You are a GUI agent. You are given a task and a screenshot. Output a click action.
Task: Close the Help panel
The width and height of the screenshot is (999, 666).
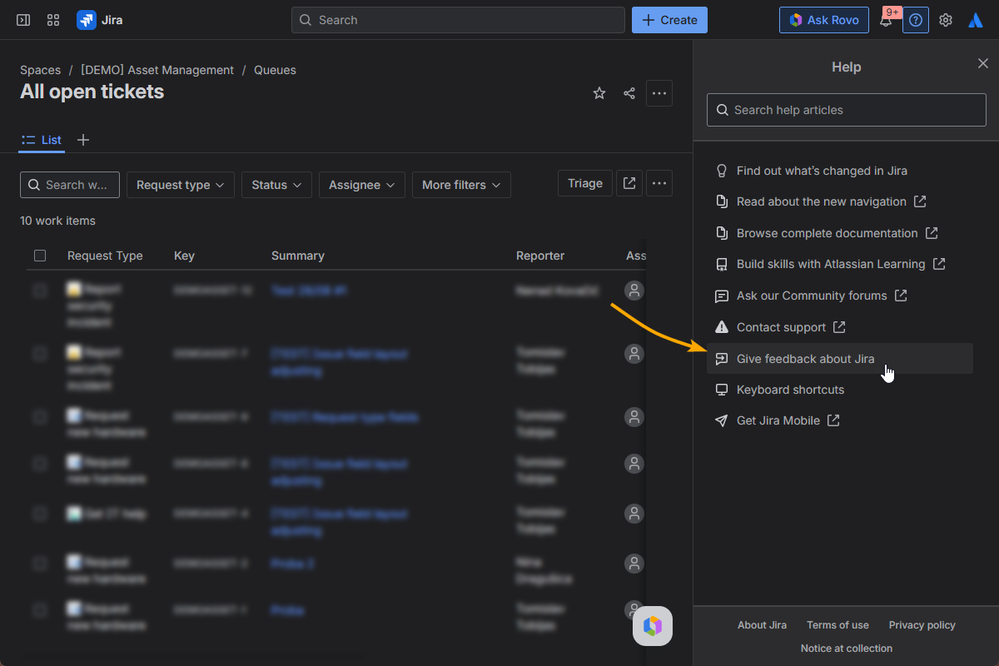983,63
